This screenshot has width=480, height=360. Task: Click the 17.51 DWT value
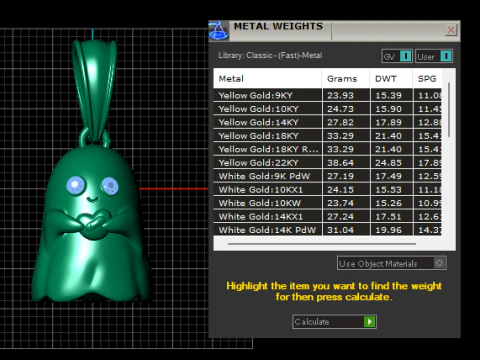click(388, 217)
